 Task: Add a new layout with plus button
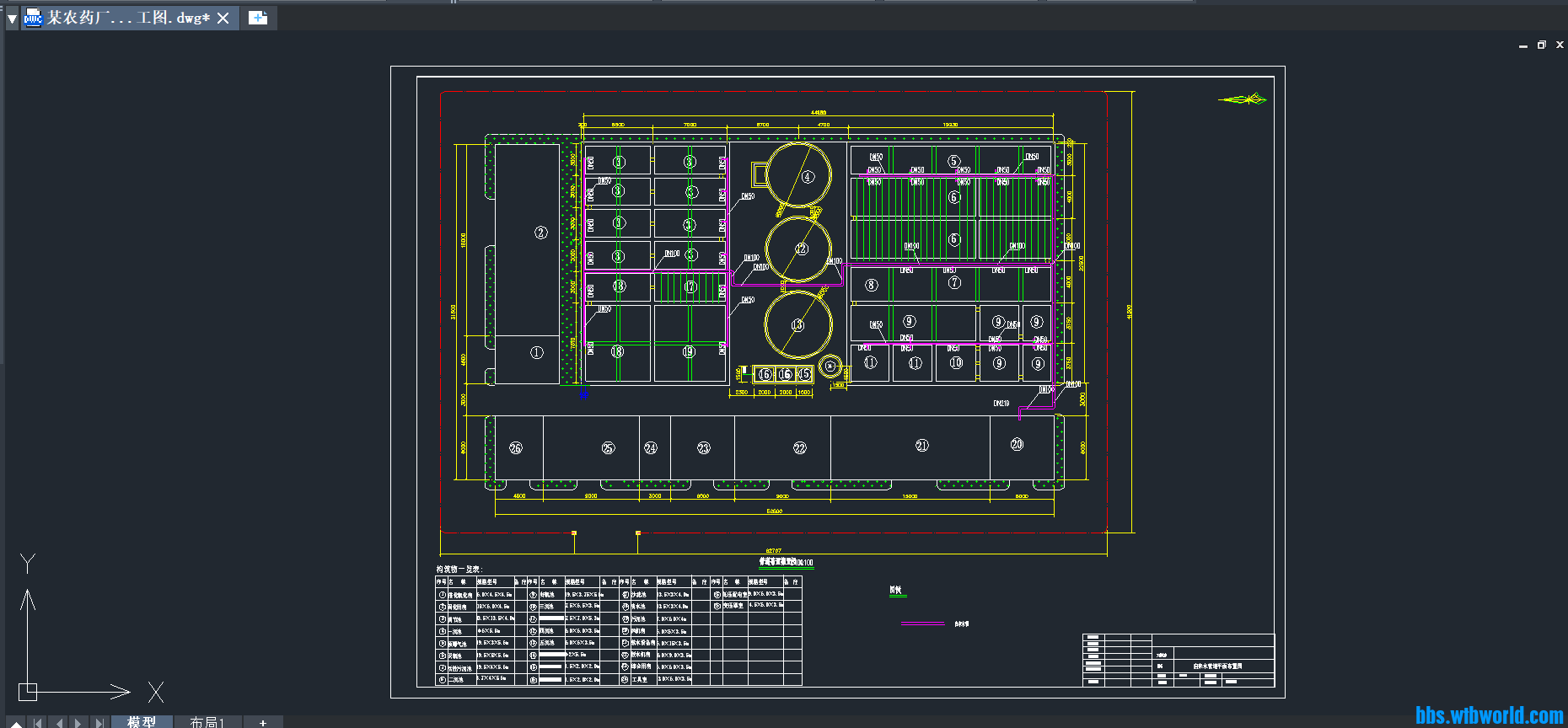tap(263, 722)
